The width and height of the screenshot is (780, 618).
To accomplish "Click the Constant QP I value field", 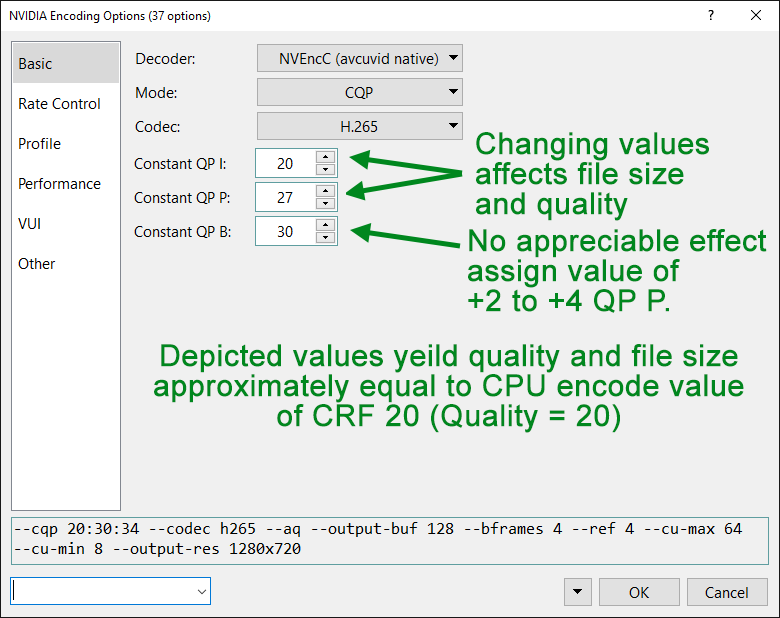I will point(286,163).
